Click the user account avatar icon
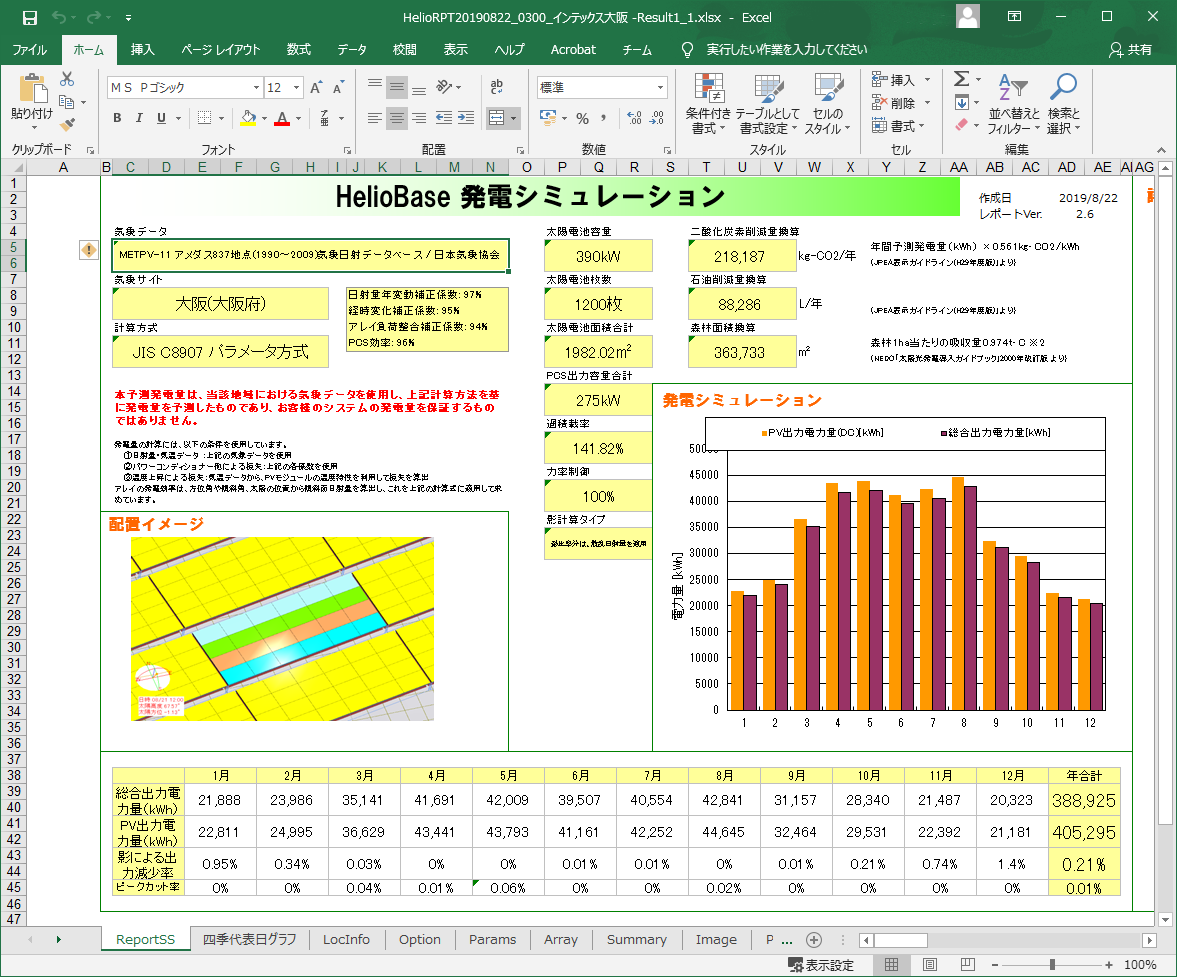Image resolution: width=1177 pixels, height=977 pixels. point(968,17)
